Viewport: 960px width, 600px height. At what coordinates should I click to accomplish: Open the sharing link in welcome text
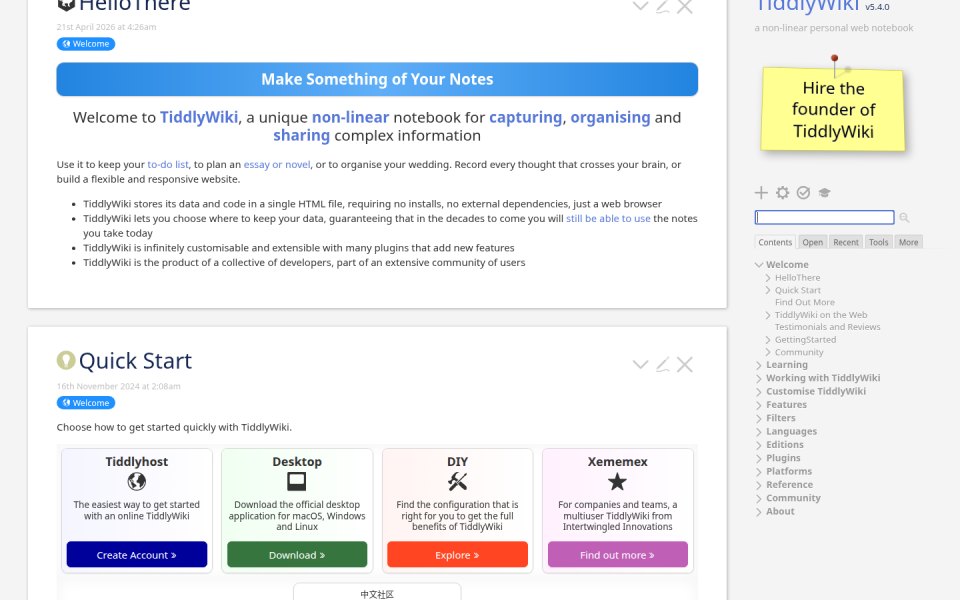[x=301, y=135]
